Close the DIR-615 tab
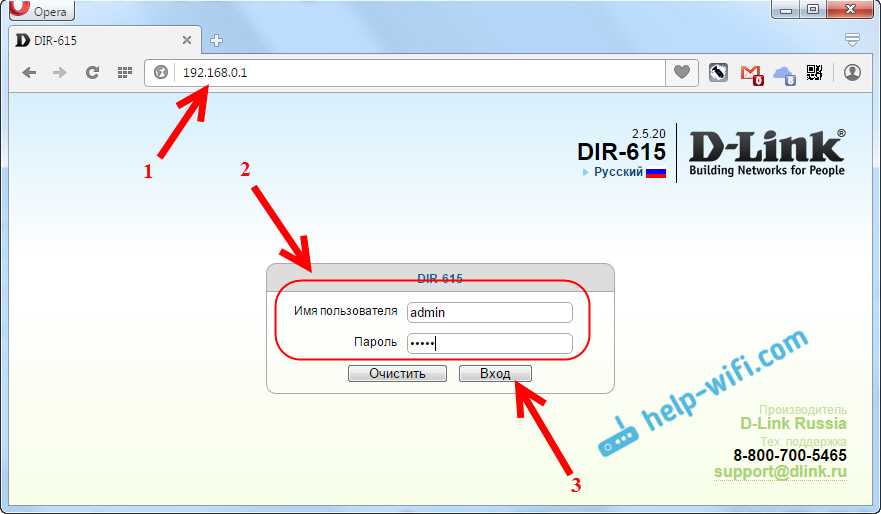The image size is (881, 514). click(187, 40)
